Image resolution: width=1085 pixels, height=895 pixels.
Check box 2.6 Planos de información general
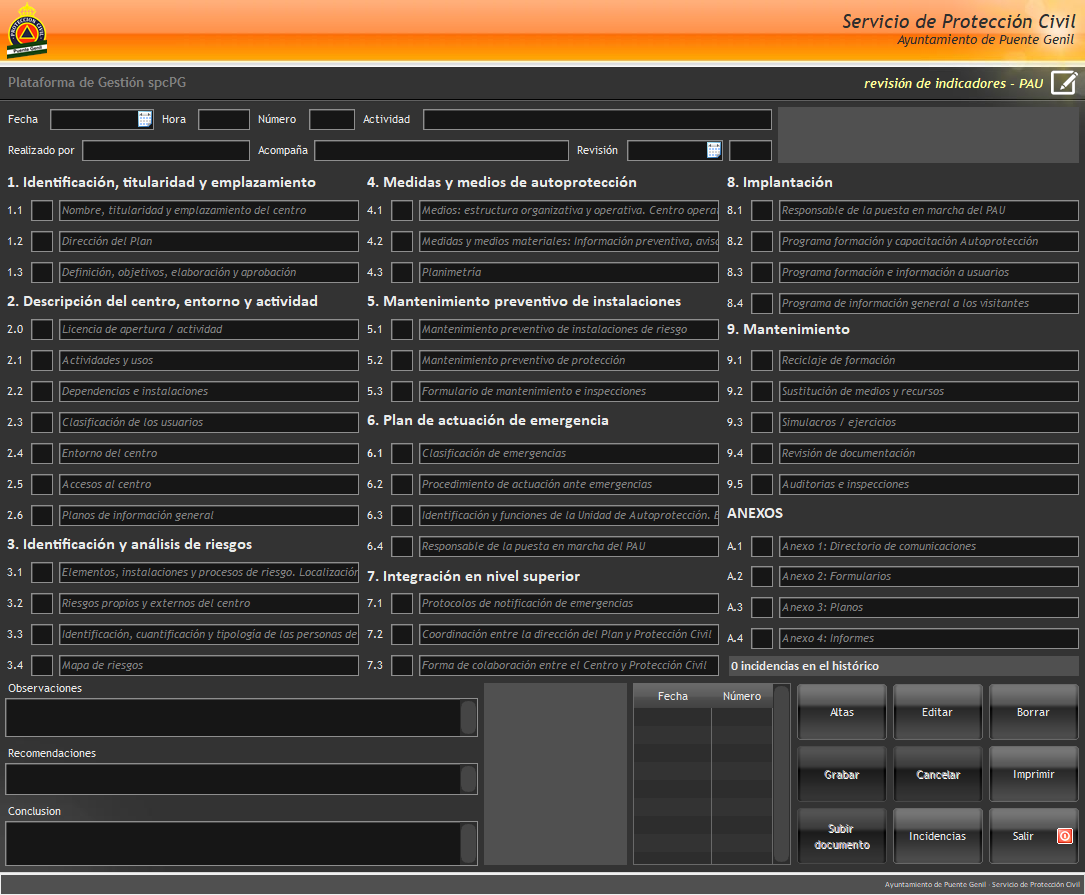pyautogui.click(x=42, y=515)
